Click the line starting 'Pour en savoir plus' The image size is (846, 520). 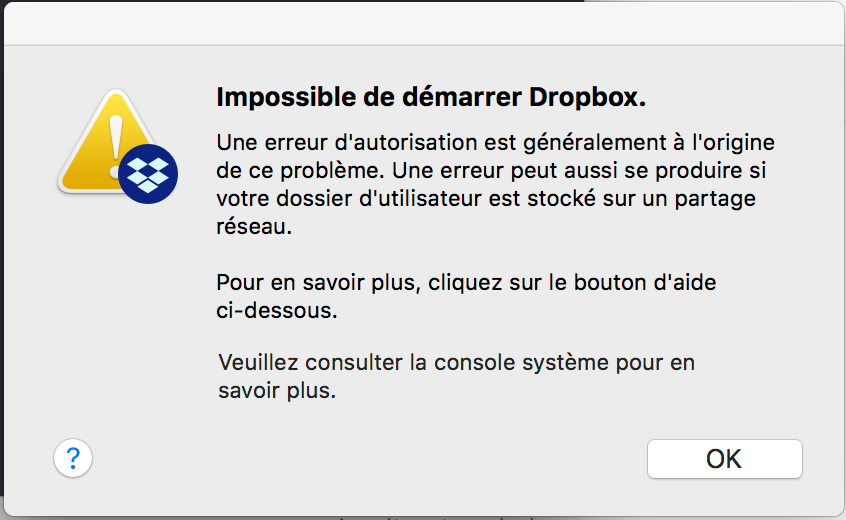466,283
